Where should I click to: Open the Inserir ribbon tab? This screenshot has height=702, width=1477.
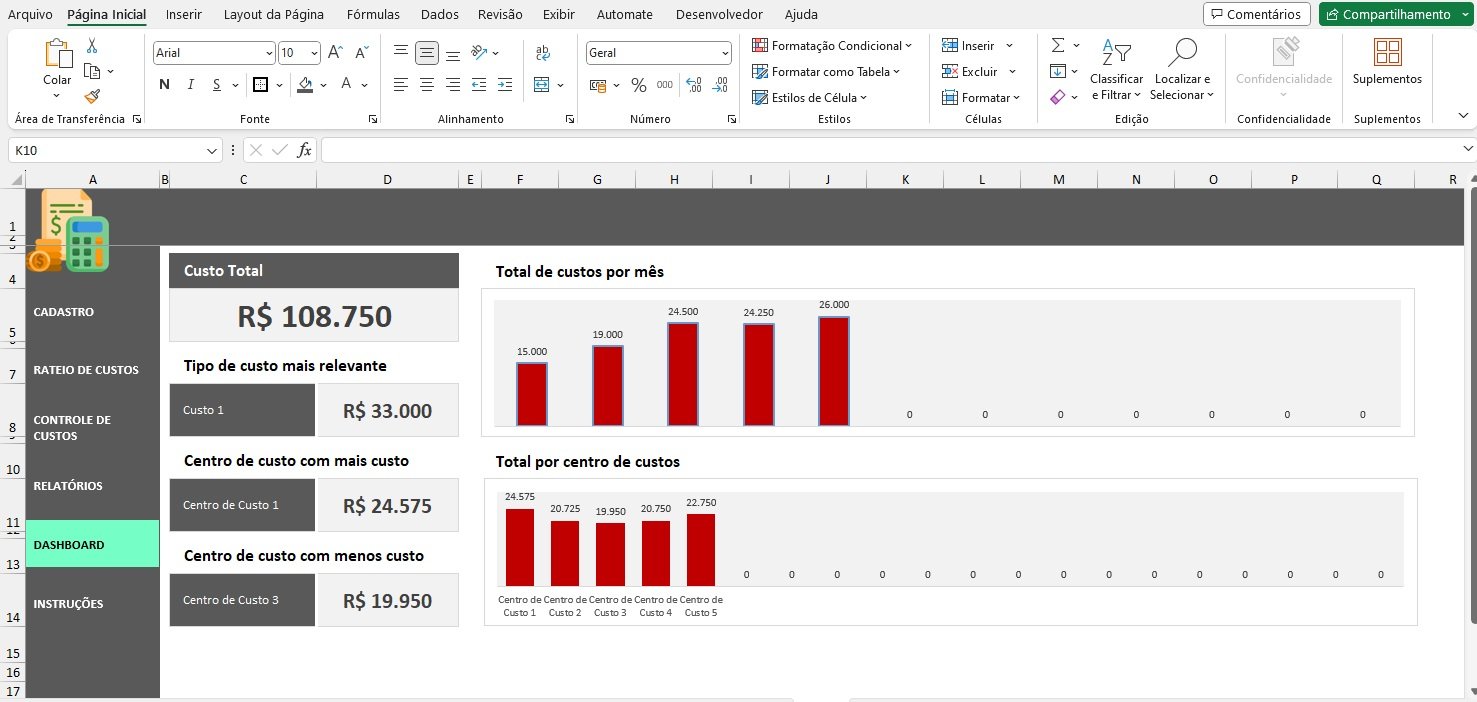pyautogui.click(x=183, y=15)
